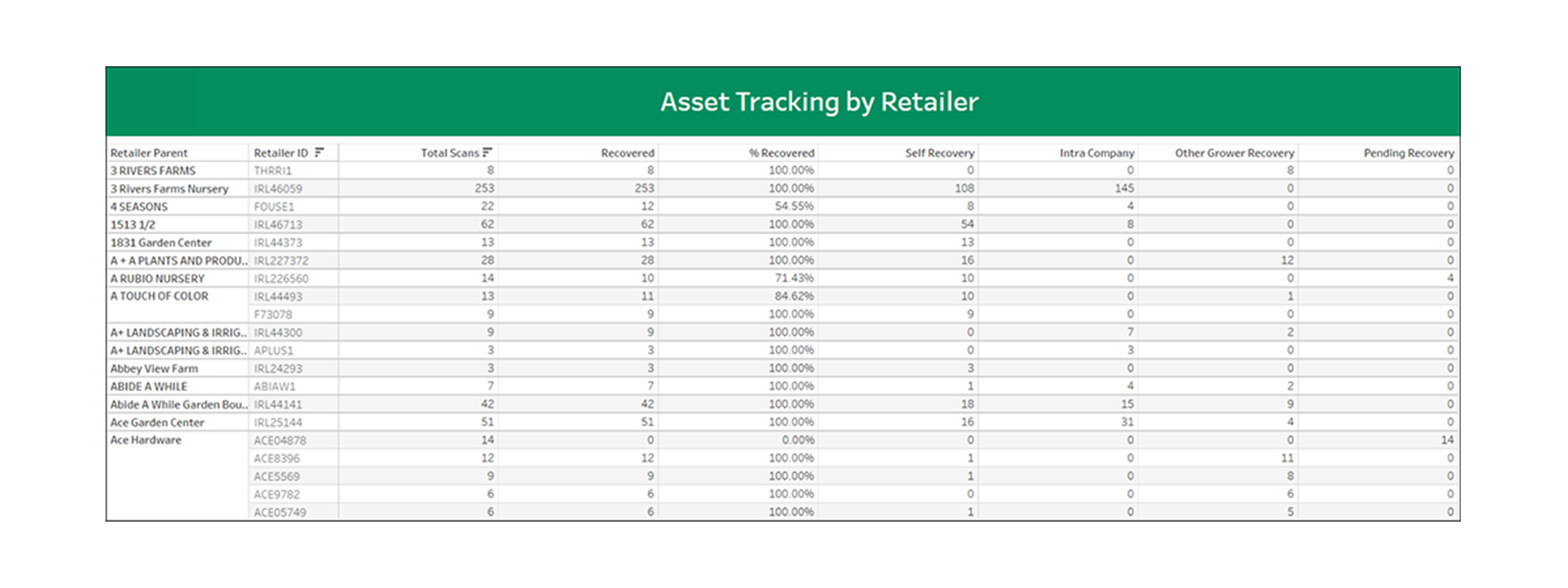Select the Retailer Parent column header
This screenshot has height=588, width=1568.
point(149,153)
